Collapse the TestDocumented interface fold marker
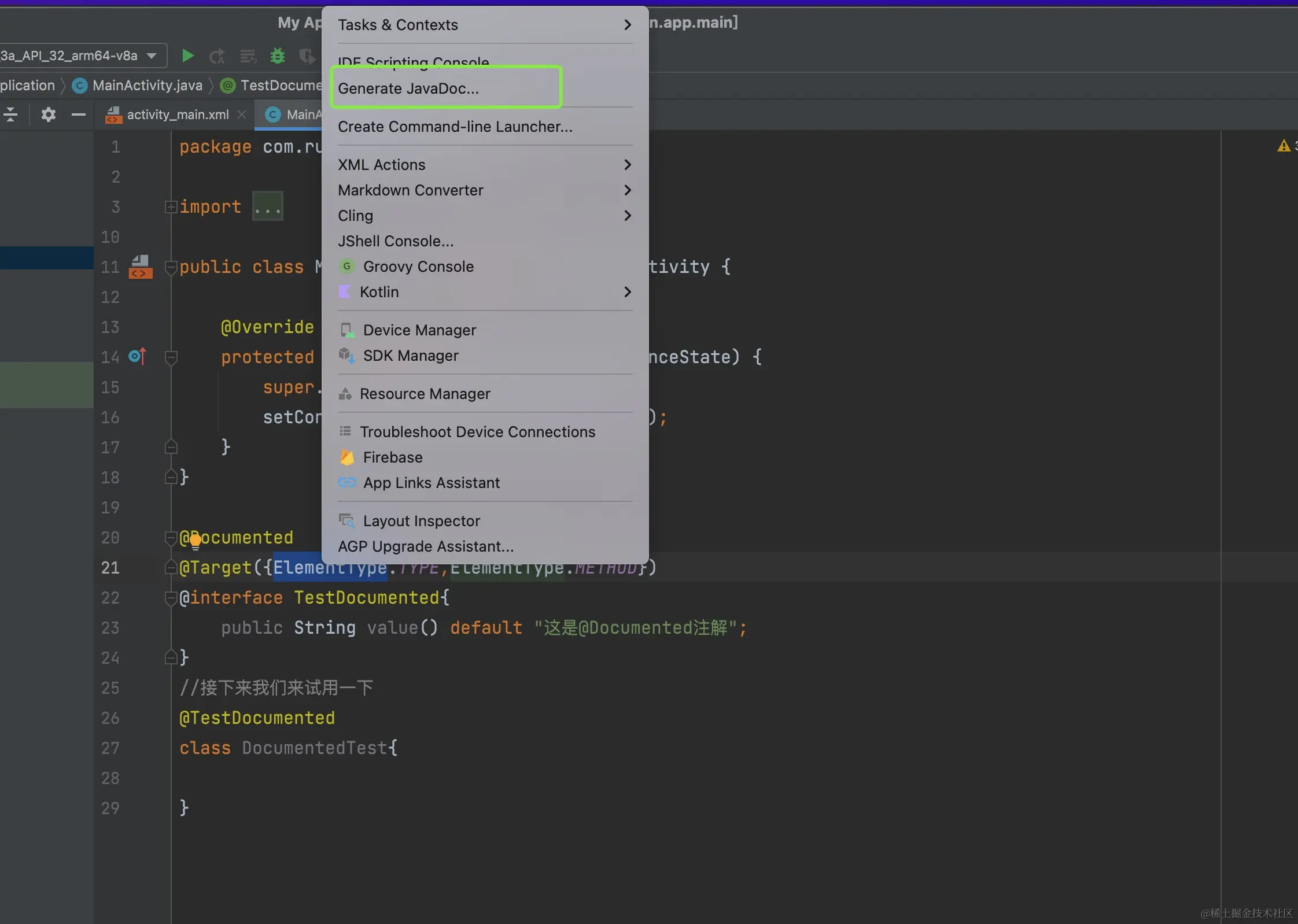The height and width of the screenshot is (924, 1298). pyautogui.click(x=171, y=598)
